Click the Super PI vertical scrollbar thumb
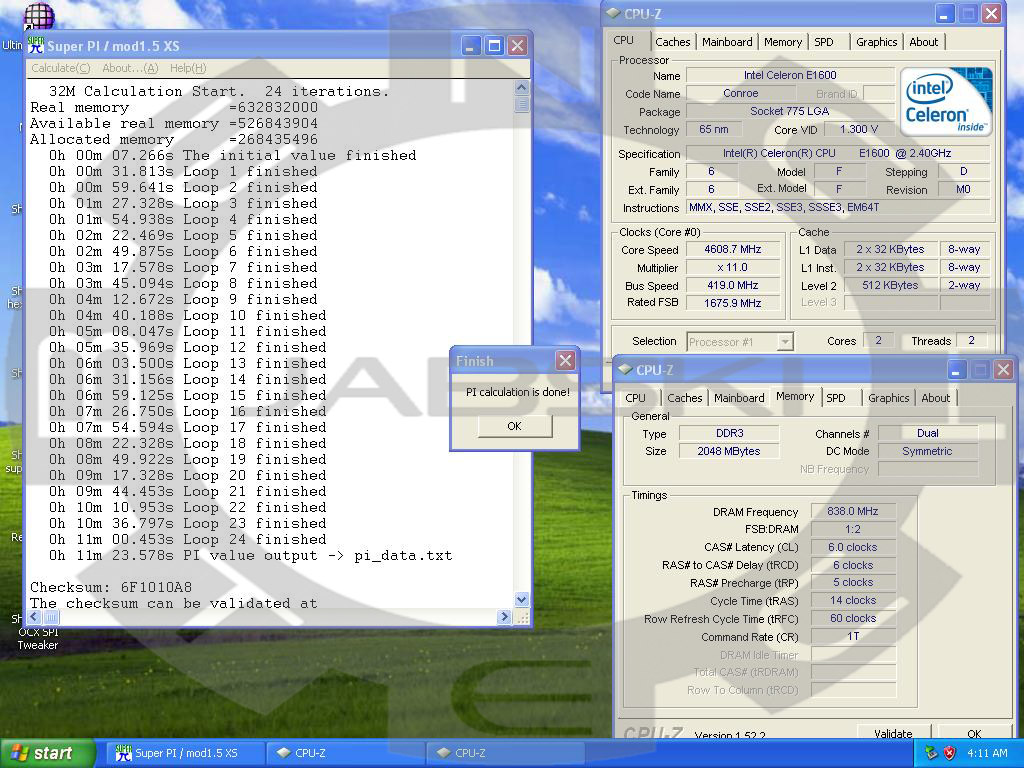Screen dimensions: 1024x768 (521, 104)
